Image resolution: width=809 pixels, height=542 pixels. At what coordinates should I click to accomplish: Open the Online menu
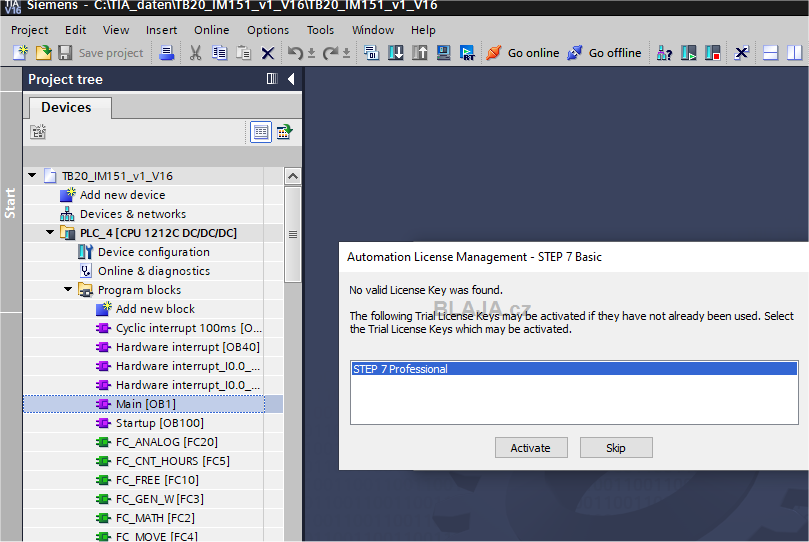coord(212,30)
